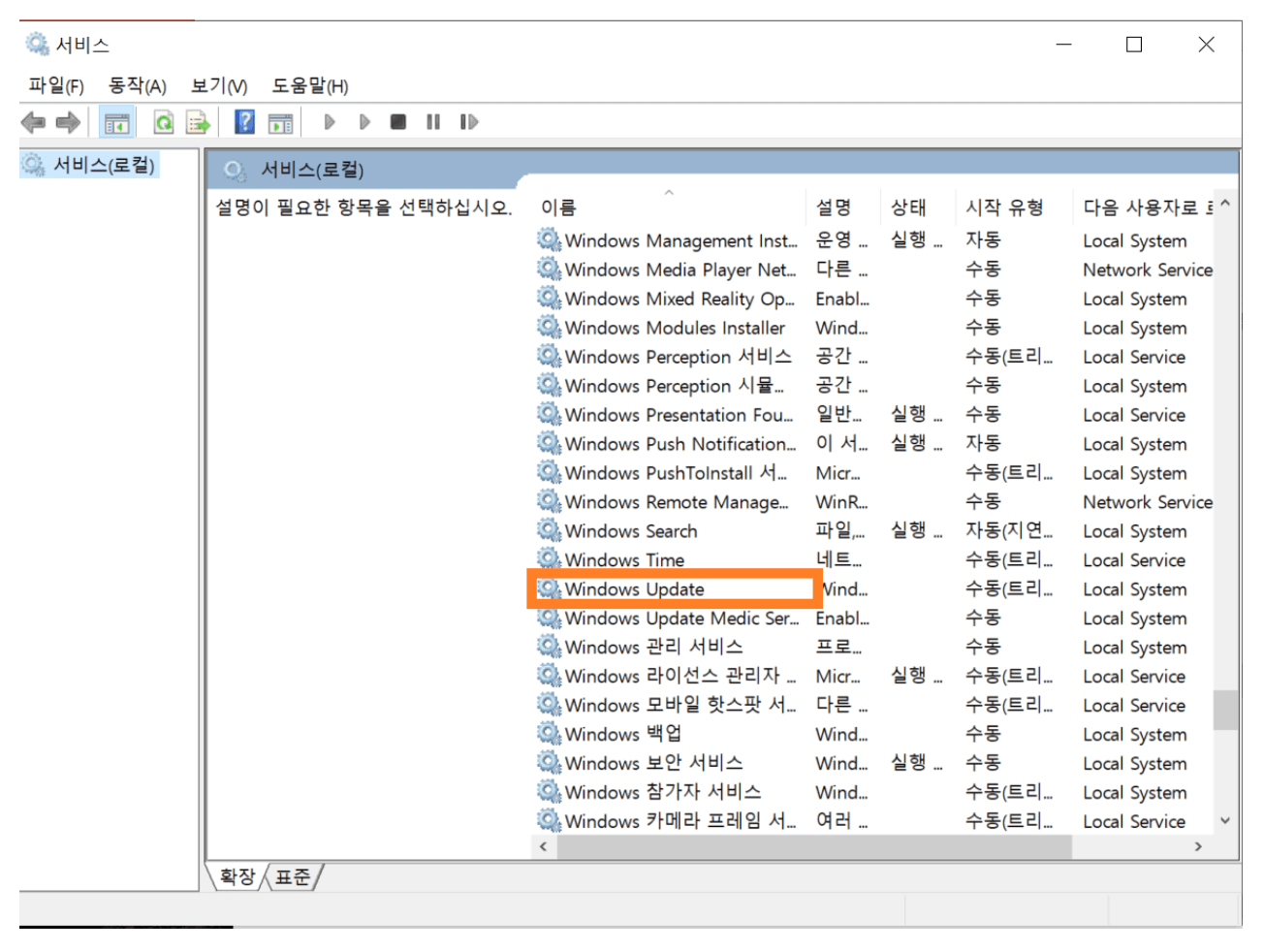The width and height of the screenshot is (1264, 952).
Task: Click gear icon of Windows Modules Installer row
Action: [550, 327]
